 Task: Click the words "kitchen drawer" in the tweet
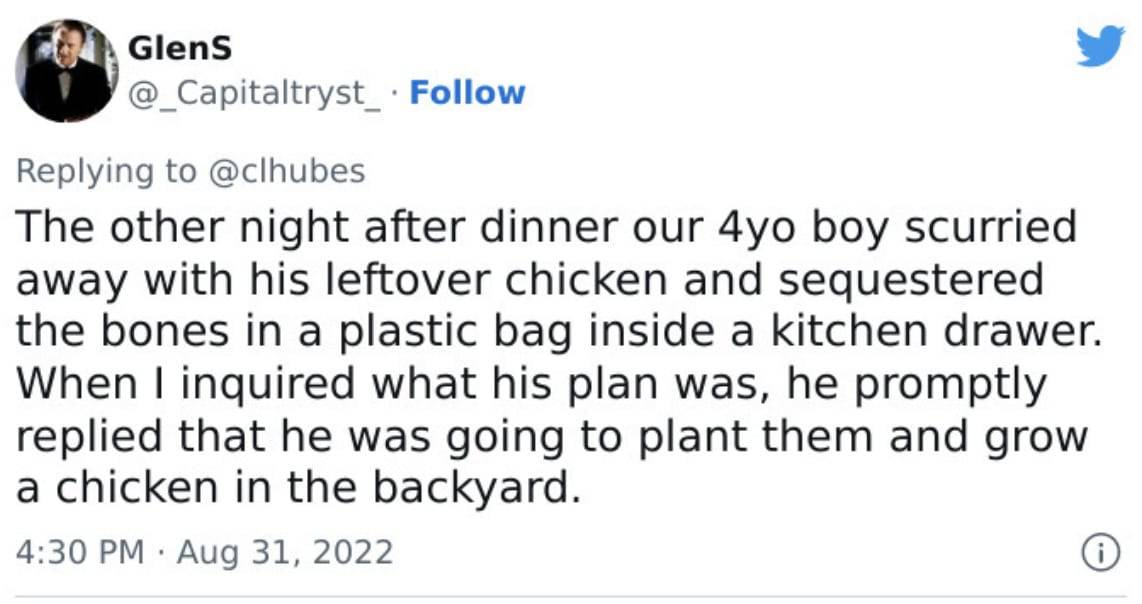pyautogui.click(x=936, y=332)
